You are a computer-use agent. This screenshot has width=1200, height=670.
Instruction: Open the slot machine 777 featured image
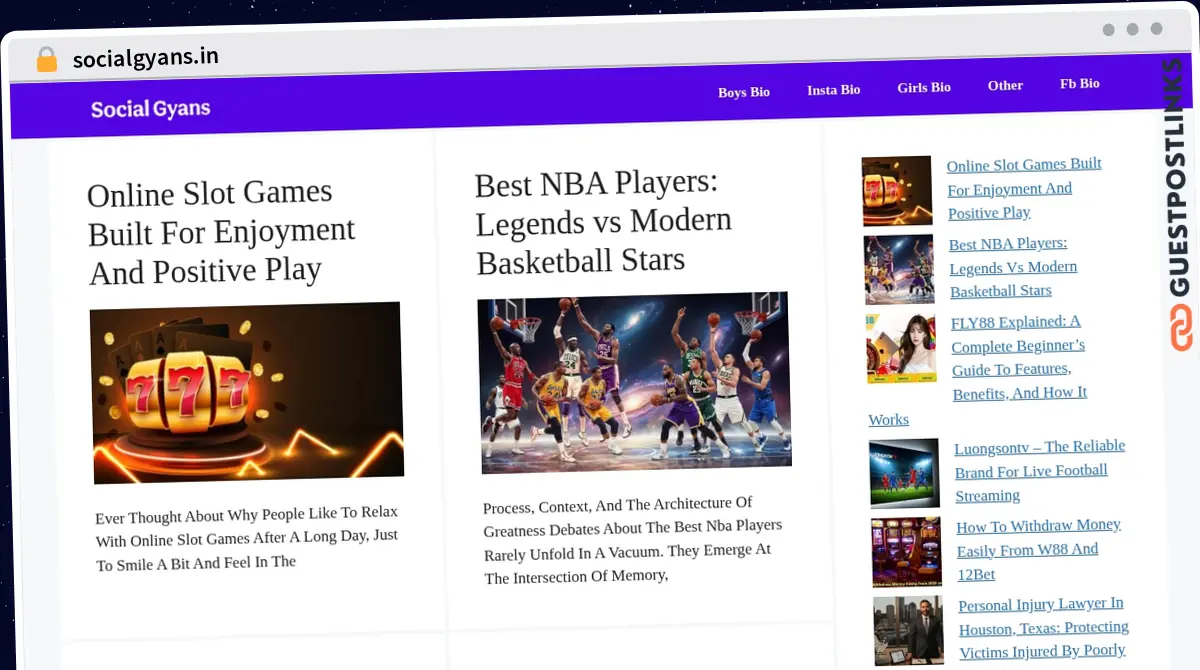coord(247,392)
